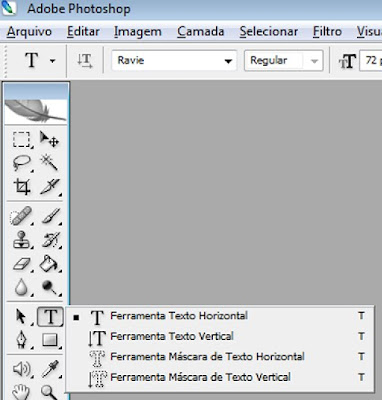Choose the Magic Wand tool

point(49,163)
